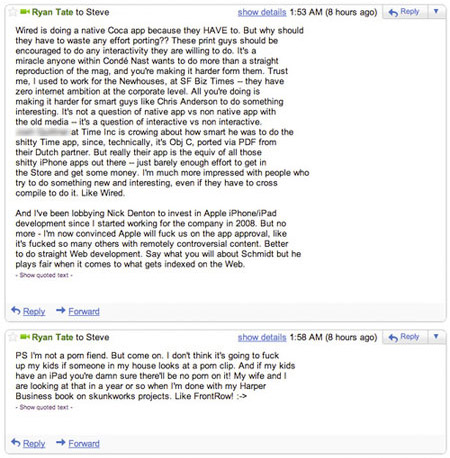Click the forward arrow icon under first message
This screenshot has width=450, height=458.
tap(61, 310)
